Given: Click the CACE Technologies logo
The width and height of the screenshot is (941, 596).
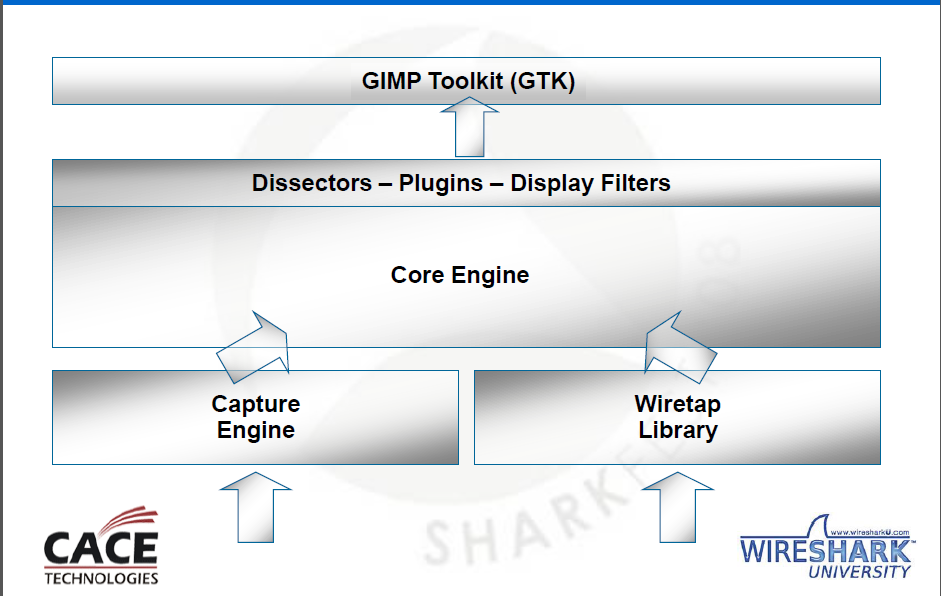Looking at the screenshot, I should (101, 546).
